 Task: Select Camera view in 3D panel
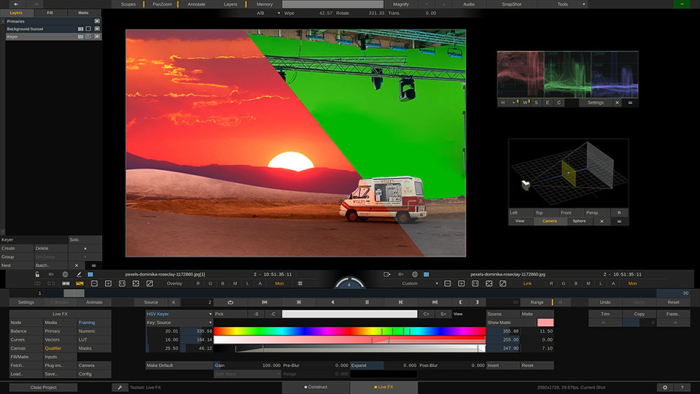point(549,221)
